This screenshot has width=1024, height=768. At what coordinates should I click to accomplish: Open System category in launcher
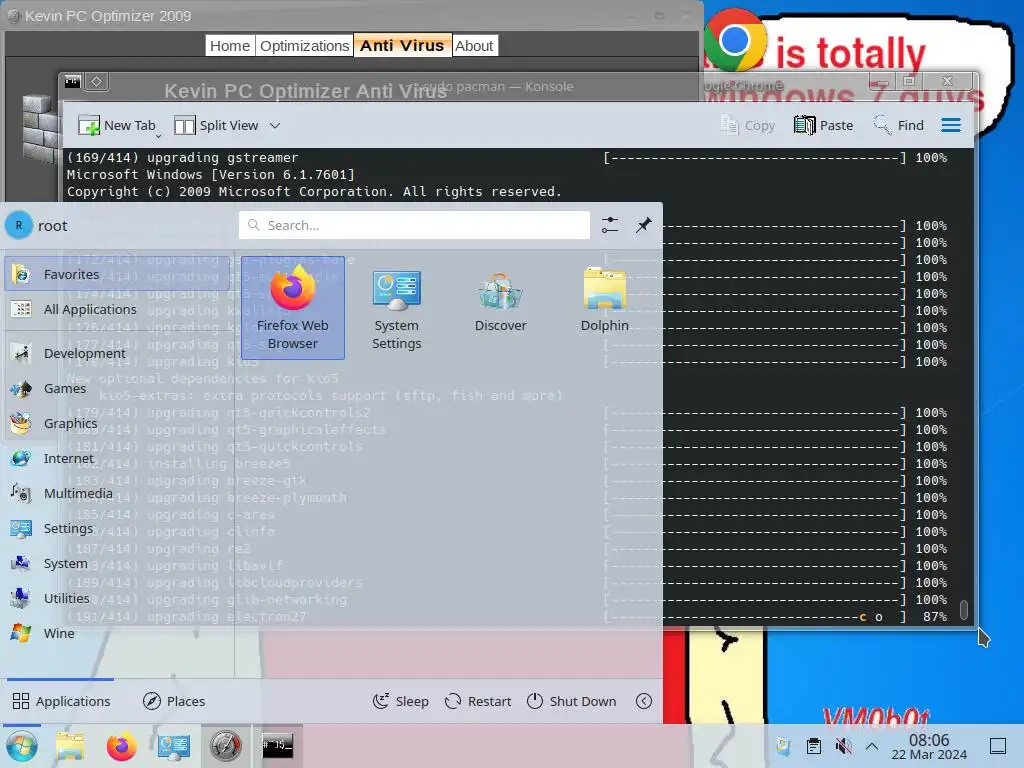pyautogui.click(x=118, y=564)
